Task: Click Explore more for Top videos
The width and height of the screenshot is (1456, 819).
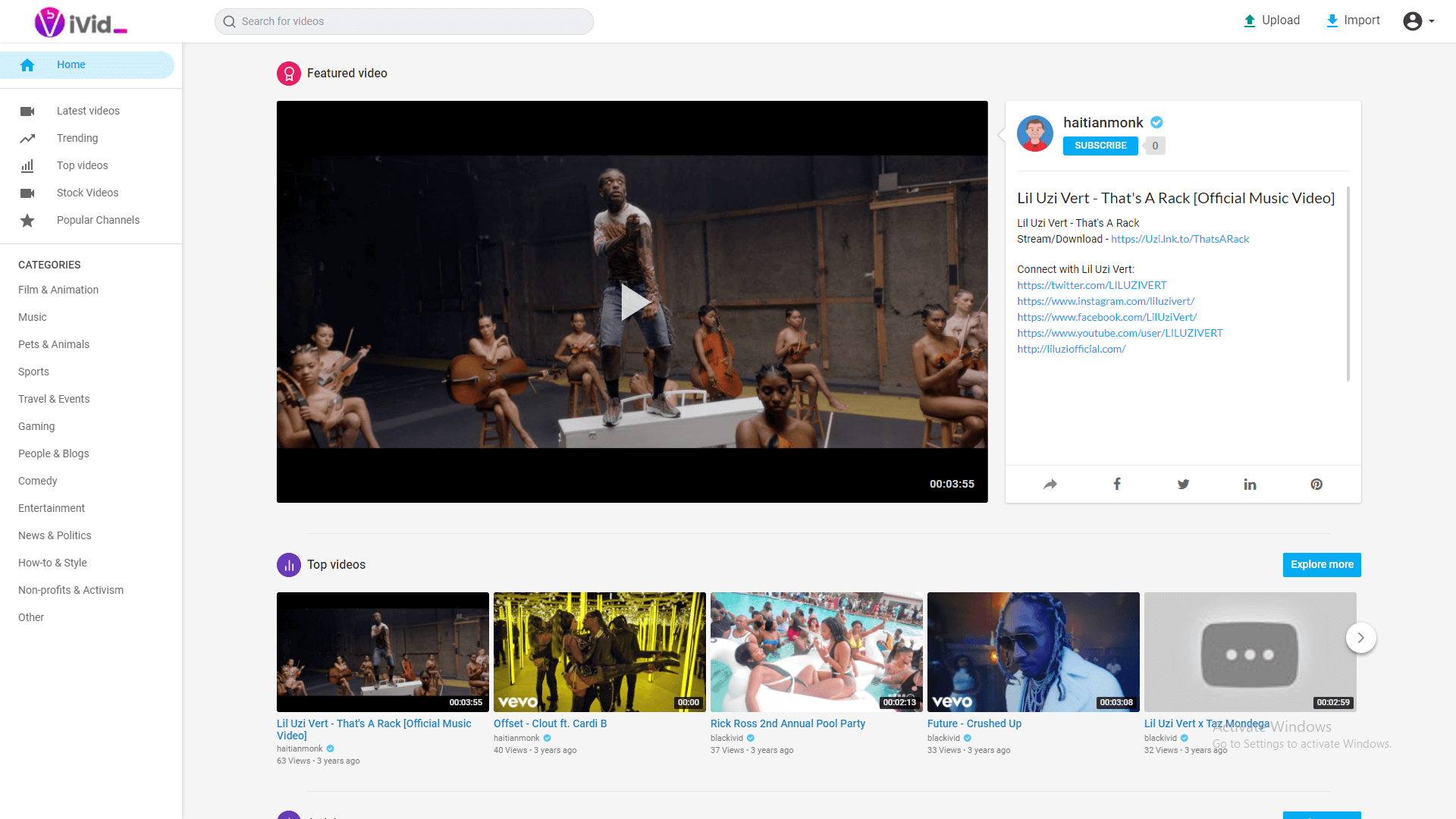Action: click(1321, 564)
